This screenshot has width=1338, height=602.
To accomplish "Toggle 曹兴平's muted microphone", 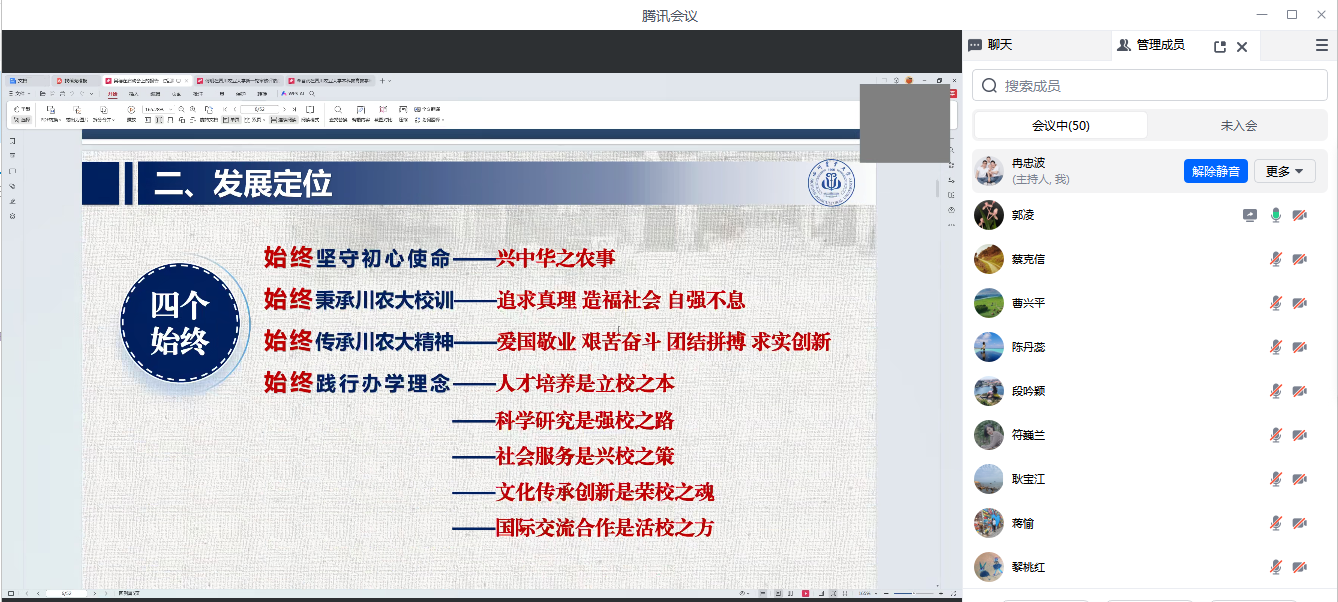I will [1276, 303].
